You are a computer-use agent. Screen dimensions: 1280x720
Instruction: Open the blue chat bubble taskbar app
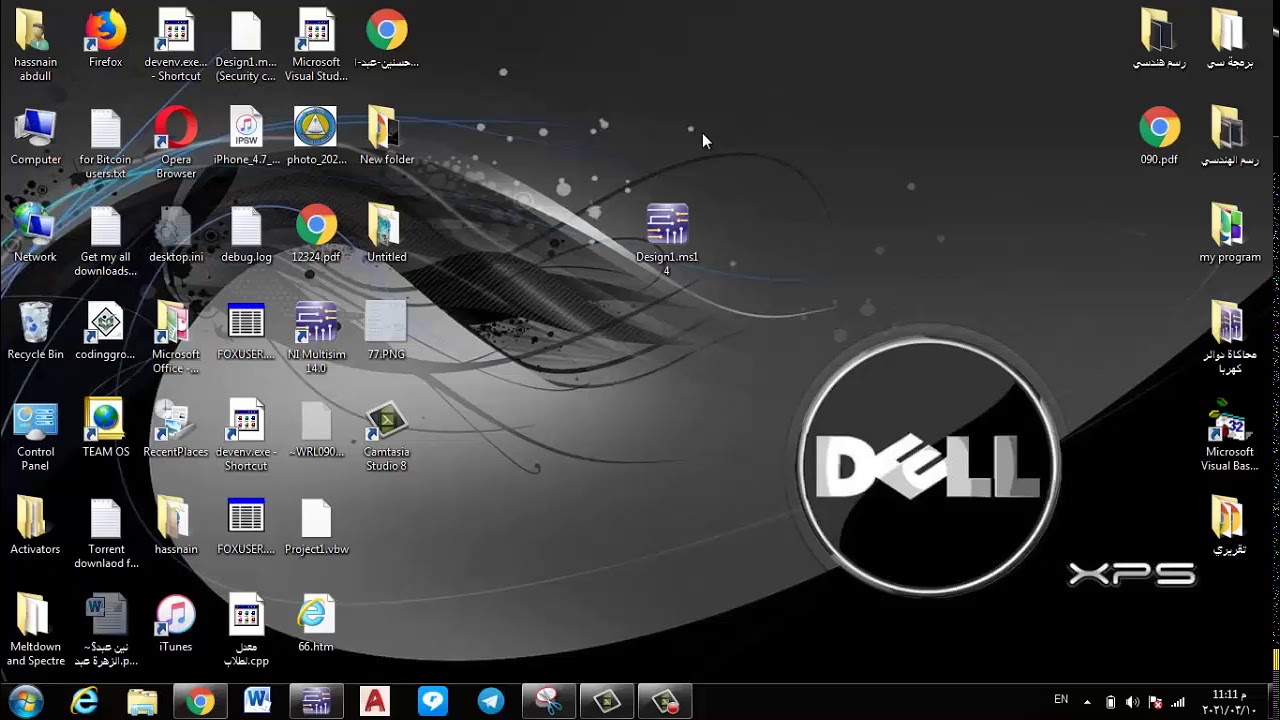pos(432,702)
